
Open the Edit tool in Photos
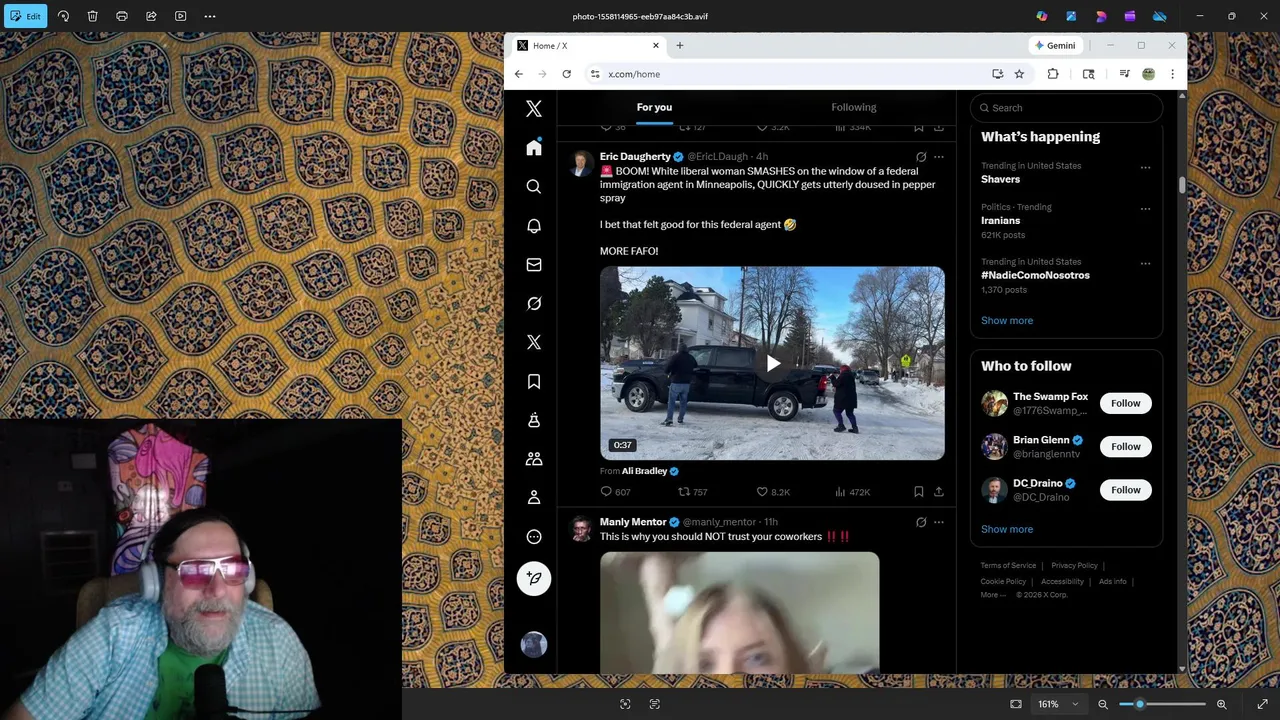point(24,16)
